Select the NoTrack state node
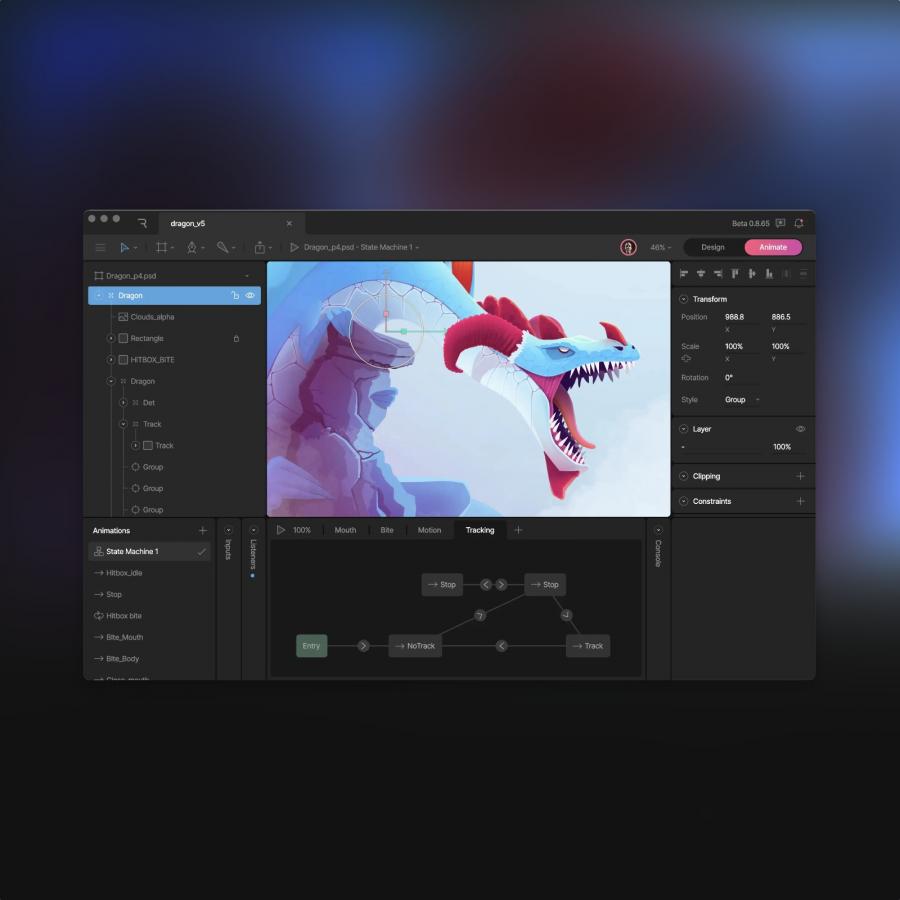900x900 pixels. 416,646
